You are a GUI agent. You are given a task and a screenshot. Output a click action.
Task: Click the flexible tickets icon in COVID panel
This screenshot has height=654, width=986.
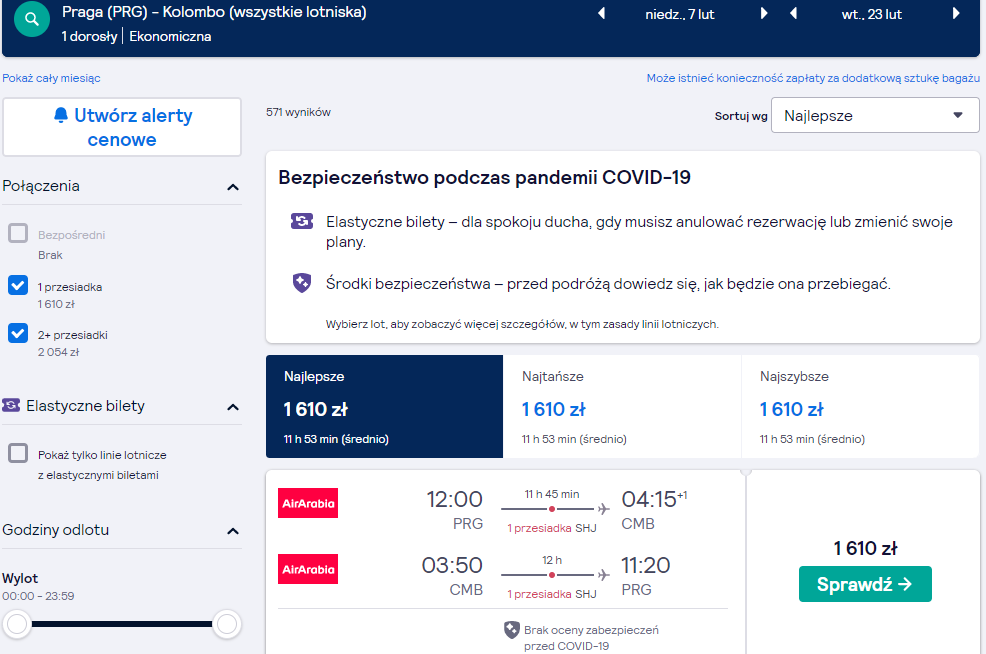[x=302, y=221]
